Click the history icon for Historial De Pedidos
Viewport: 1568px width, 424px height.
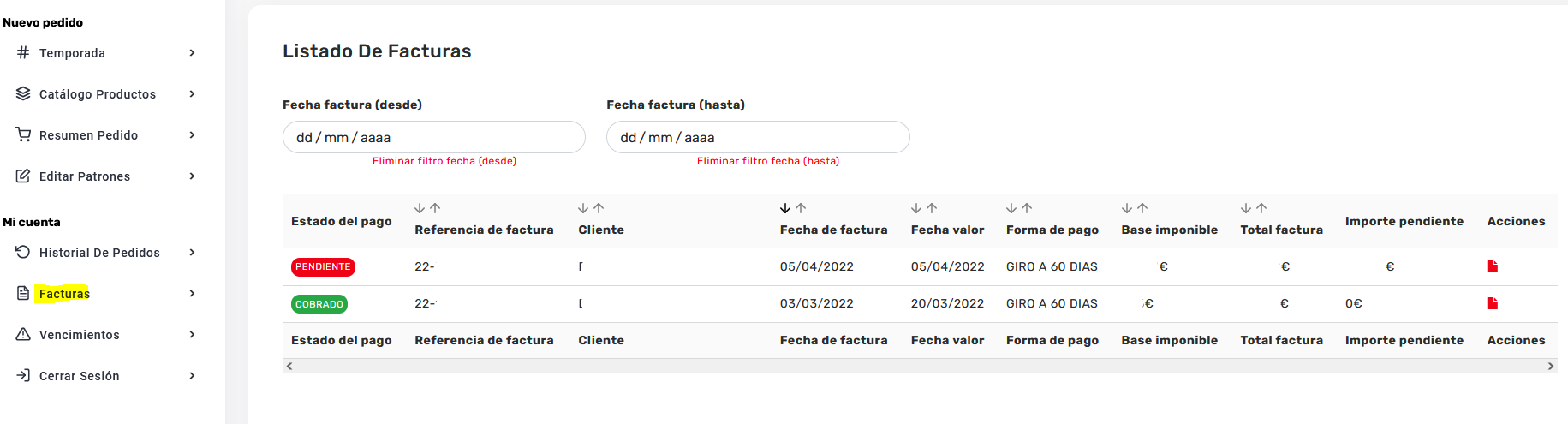coord(23,252)
